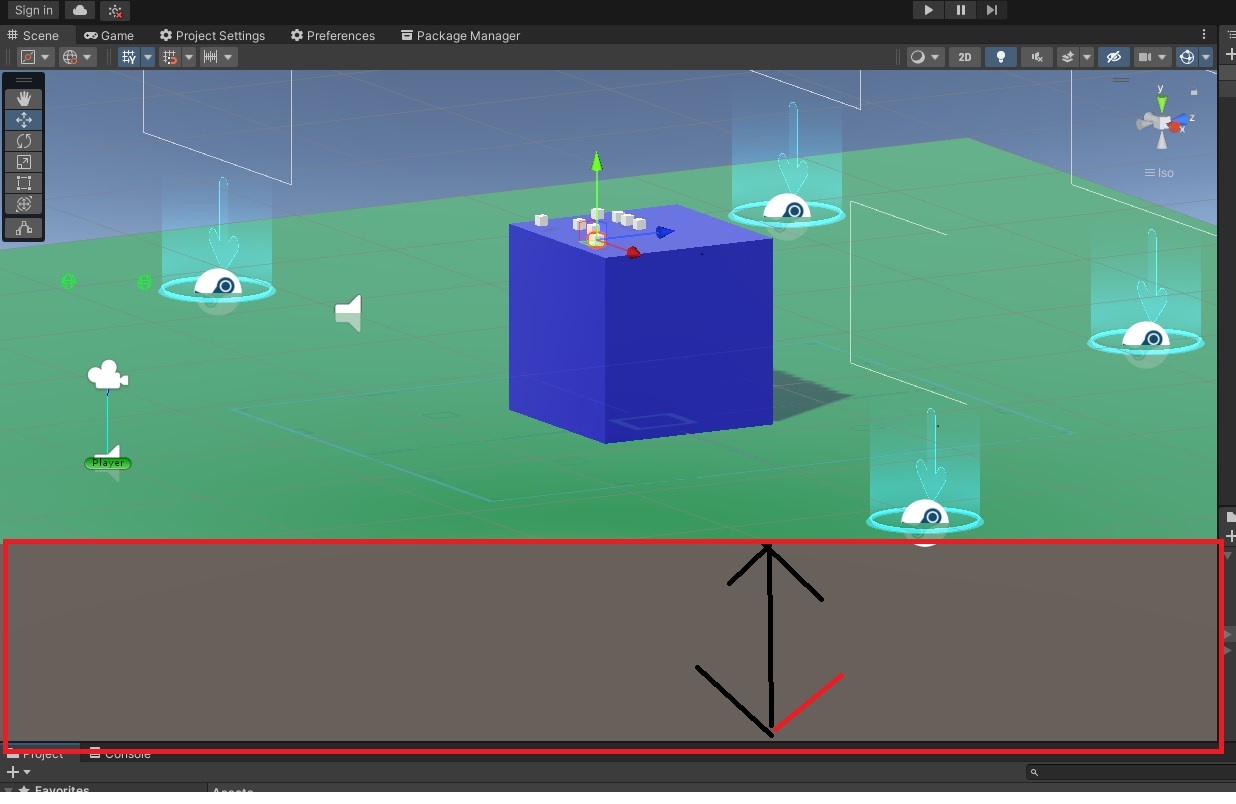
Task: Select the Hand tool in the toolbar
Action: coord(24,97)
